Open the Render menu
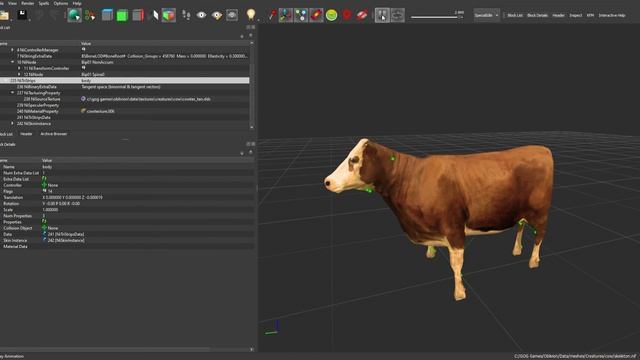This screenshot has height=360, width=640. [x=28, y=3]
